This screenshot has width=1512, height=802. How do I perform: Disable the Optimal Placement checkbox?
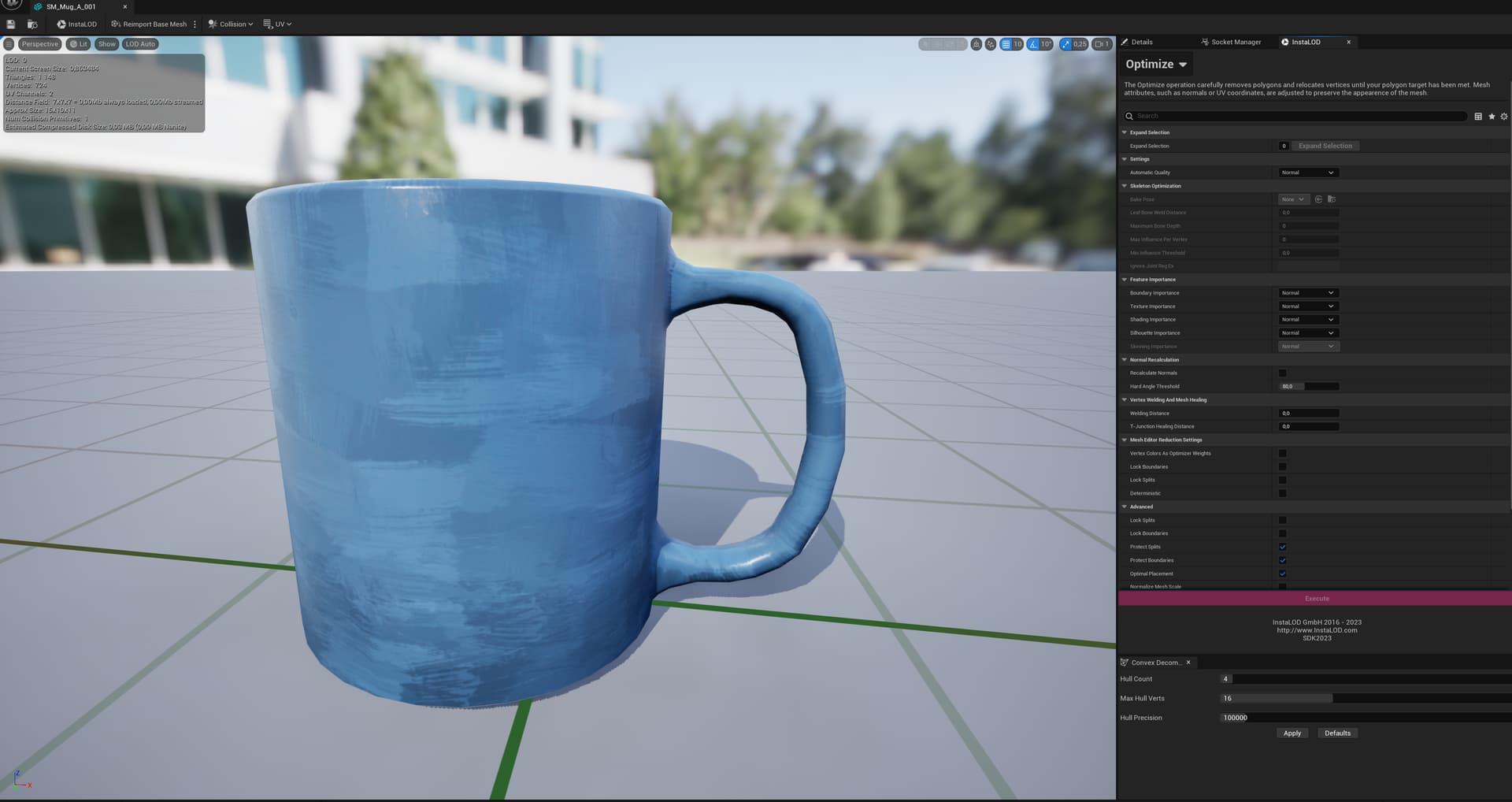coord(1282,574)
